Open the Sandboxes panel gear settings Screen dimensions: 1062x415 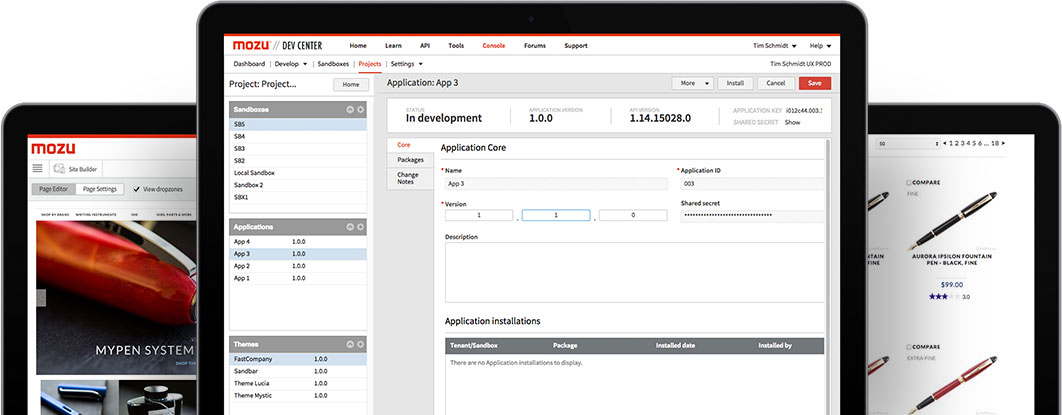[x=360, y=109]
